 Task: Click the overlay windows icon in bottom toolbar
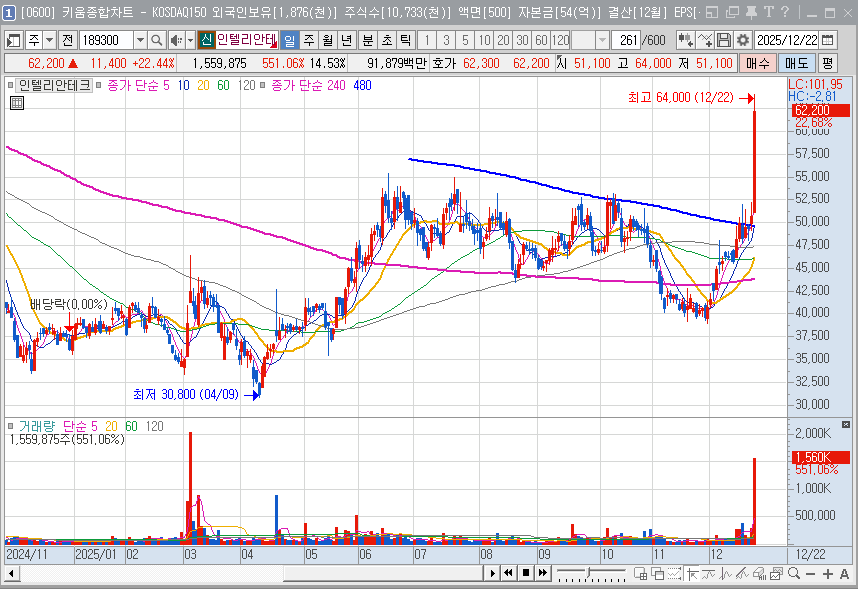coord(657,574)
